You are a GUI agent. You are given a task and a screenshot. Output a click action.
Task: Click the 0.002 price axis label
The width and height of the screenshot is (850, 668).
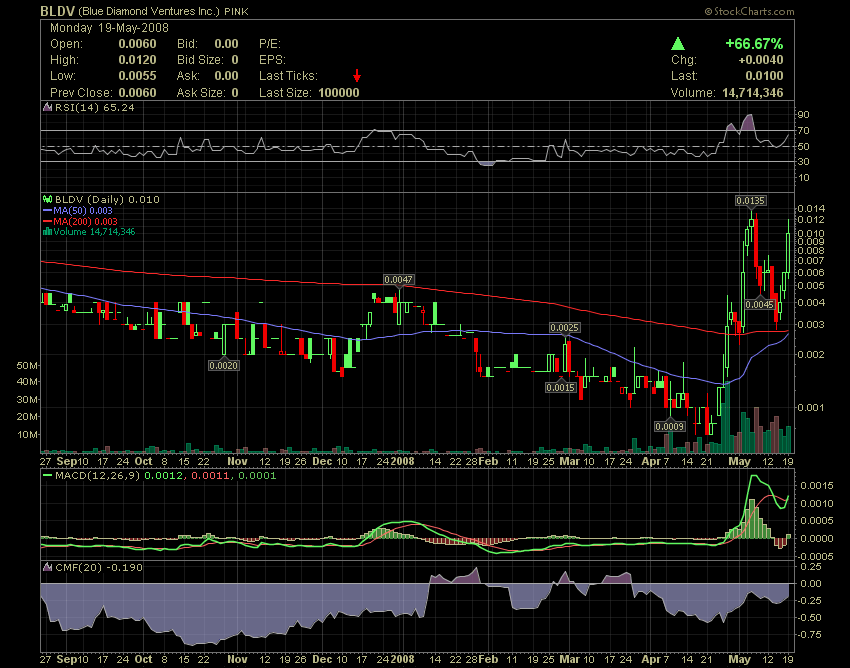pyautogui.click(x=811, y=355)
